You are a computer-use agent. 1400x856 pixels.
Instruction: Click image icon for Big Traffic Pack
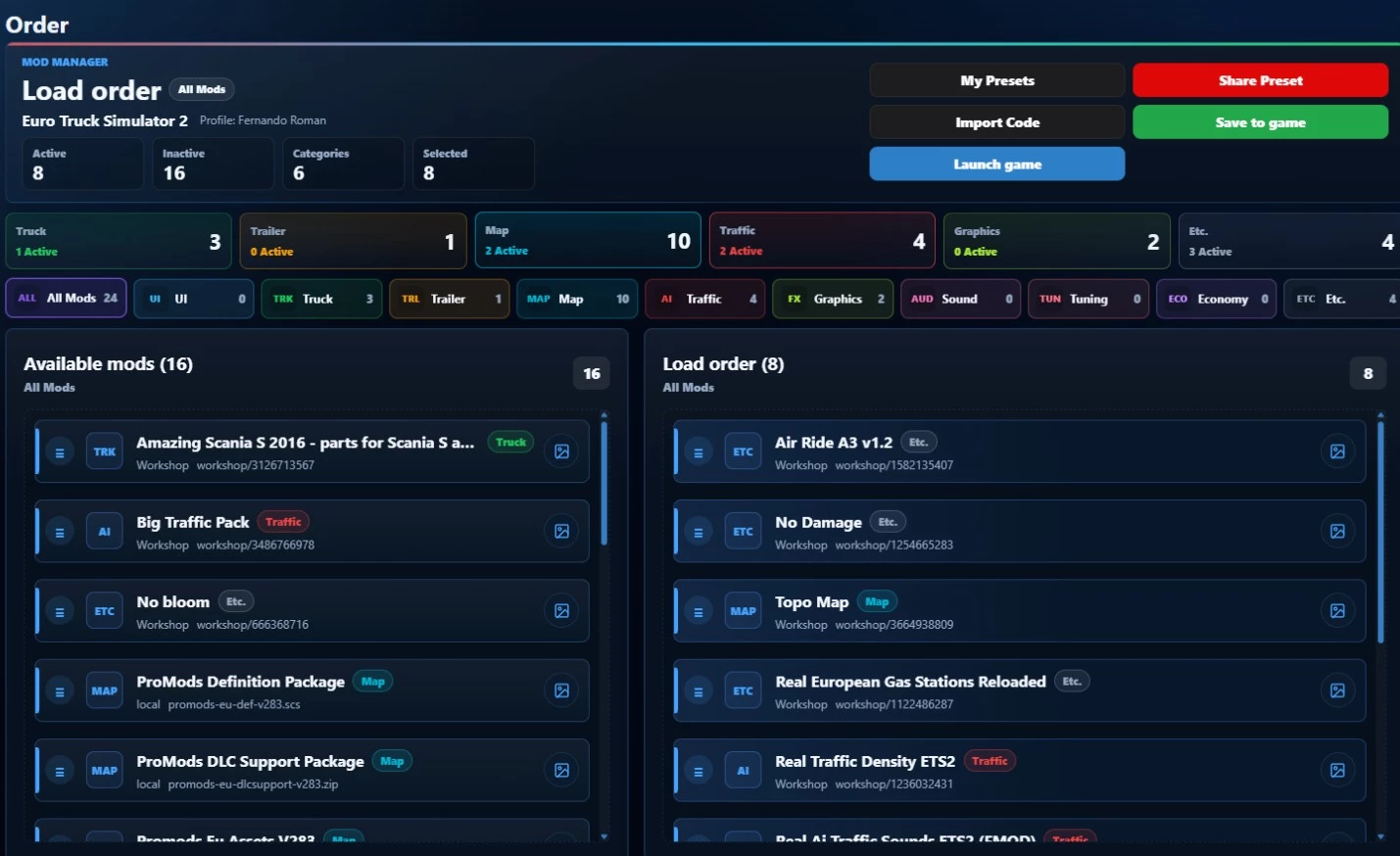point(561,531)
